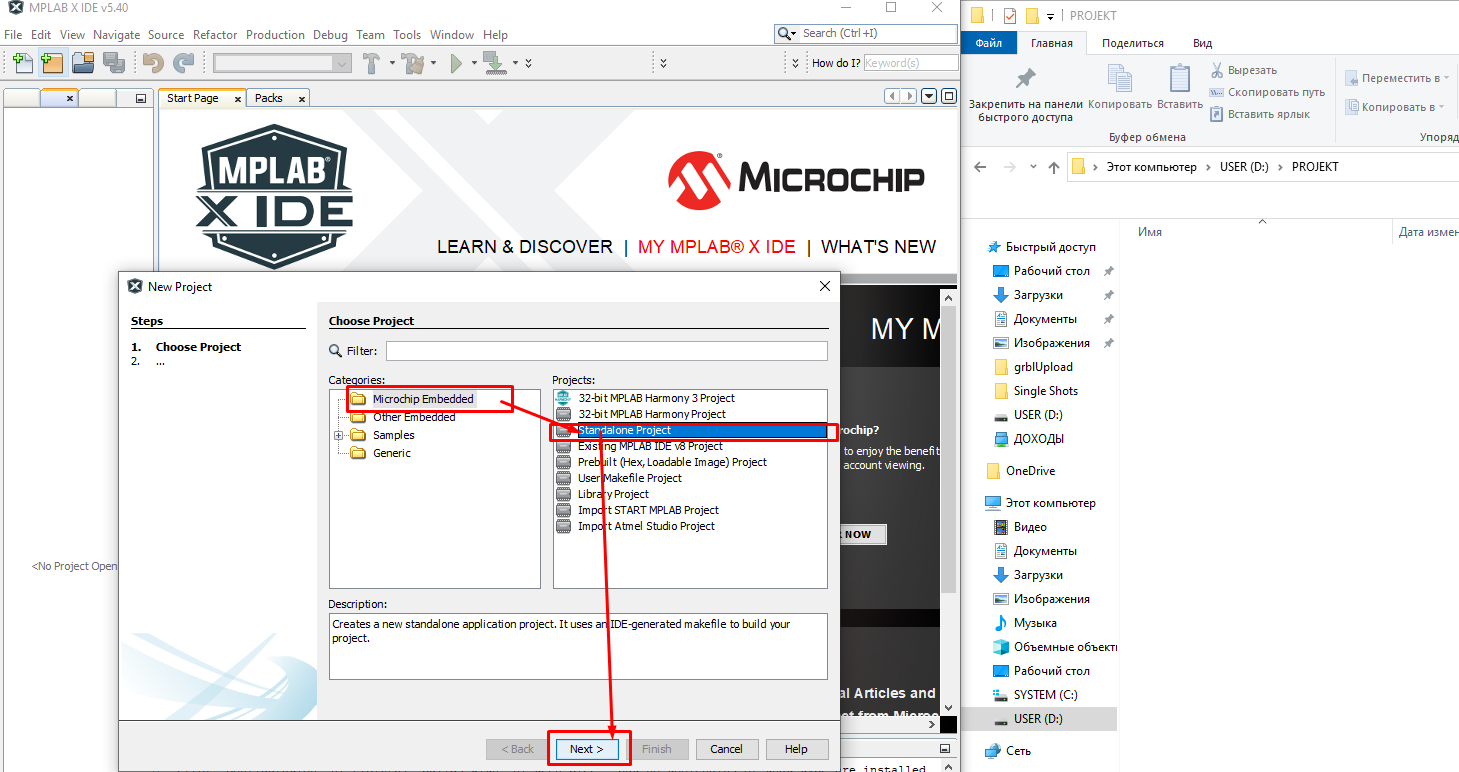Select 32-bit MPLAB Harmony 3 Project
This screenshot has height=772, width=1459.
(x=656, y=398)
